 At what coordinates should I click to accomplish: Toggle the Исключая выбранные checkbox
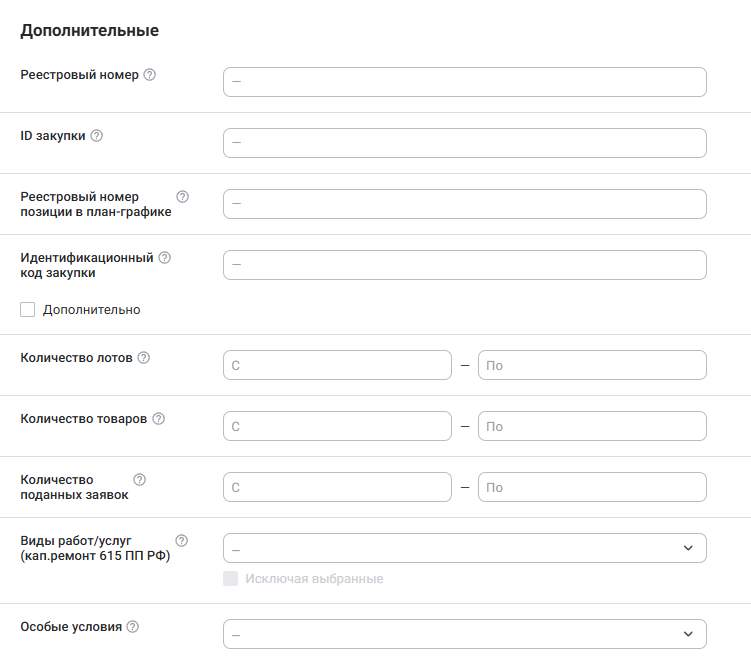click(x=231, y=579)
